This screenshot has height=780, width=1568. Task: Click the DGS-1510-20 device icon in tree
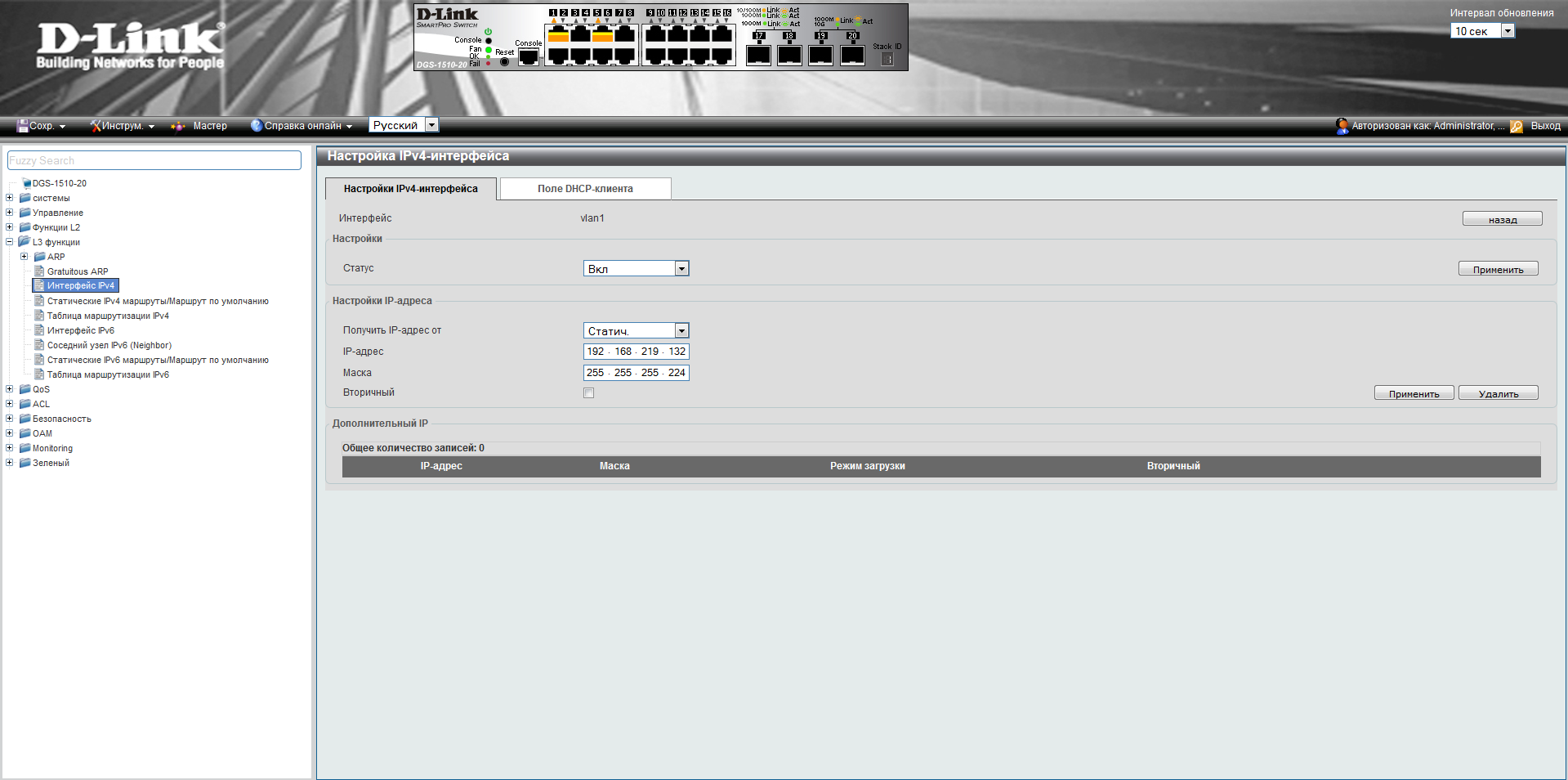[x=26, y=184]
